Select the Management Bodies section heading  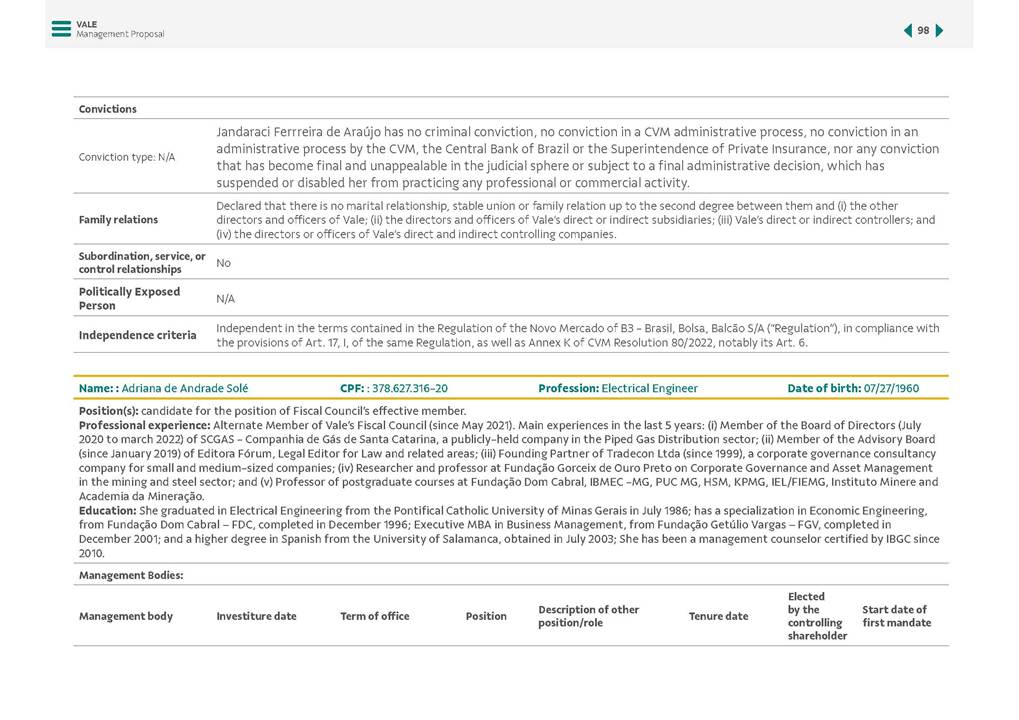point(130,575)
